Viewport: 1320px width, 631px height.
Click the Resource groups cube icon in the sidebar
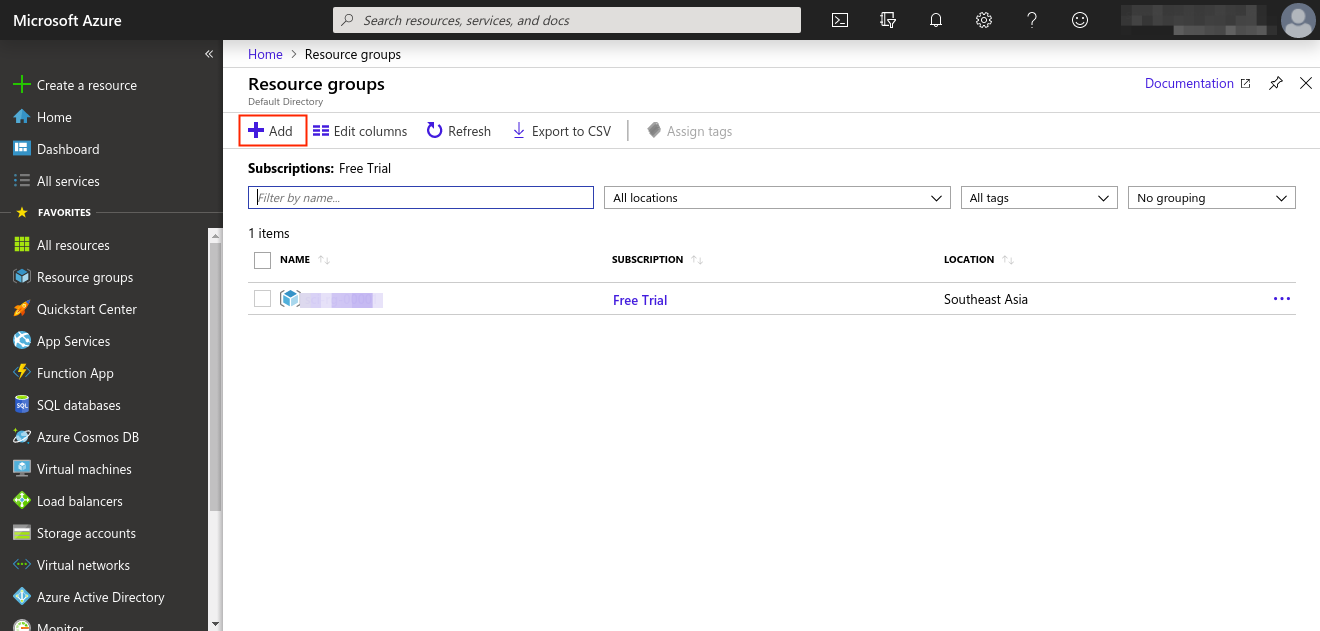click(21, 277)
